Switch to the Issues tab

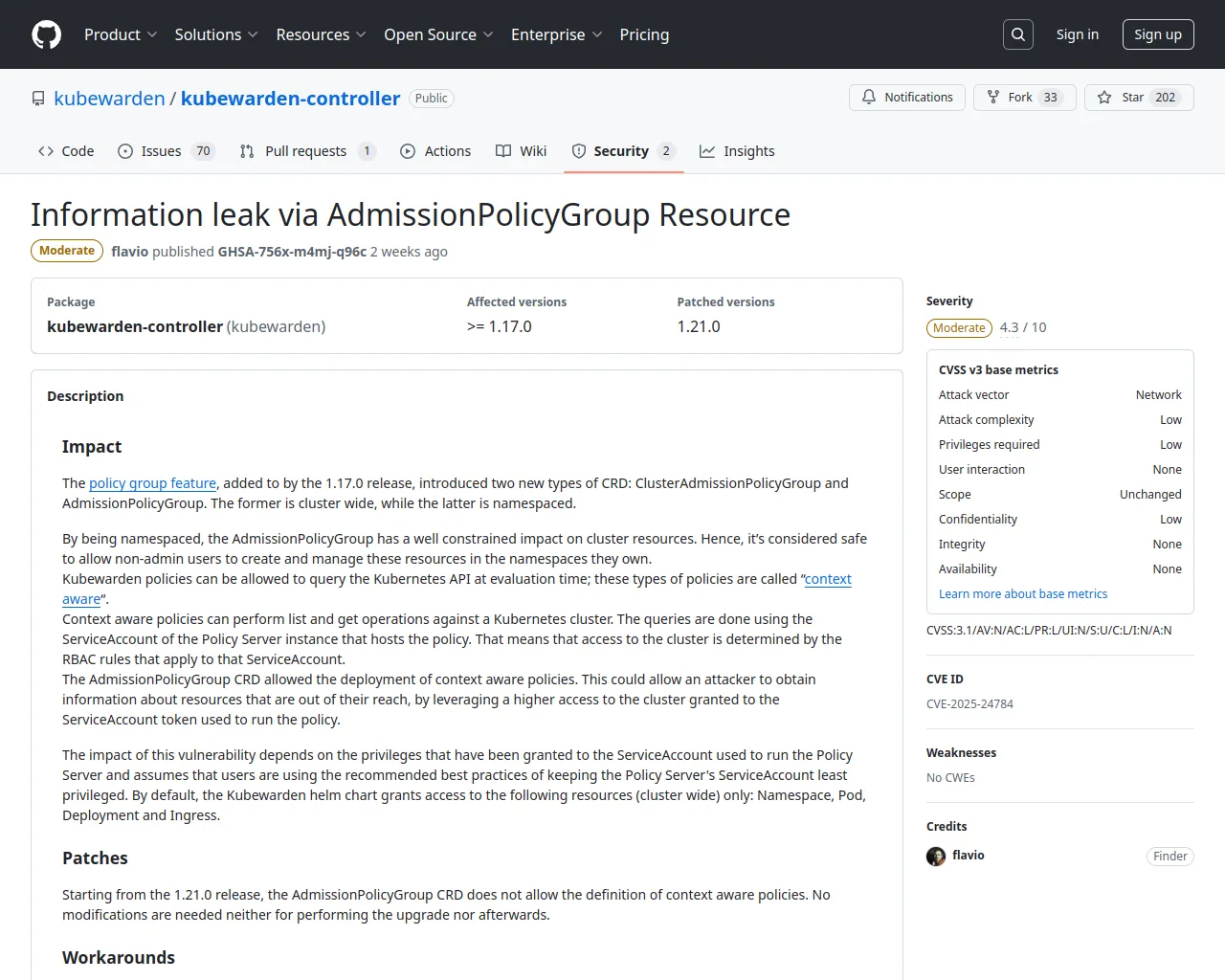[x=167, y=151]
